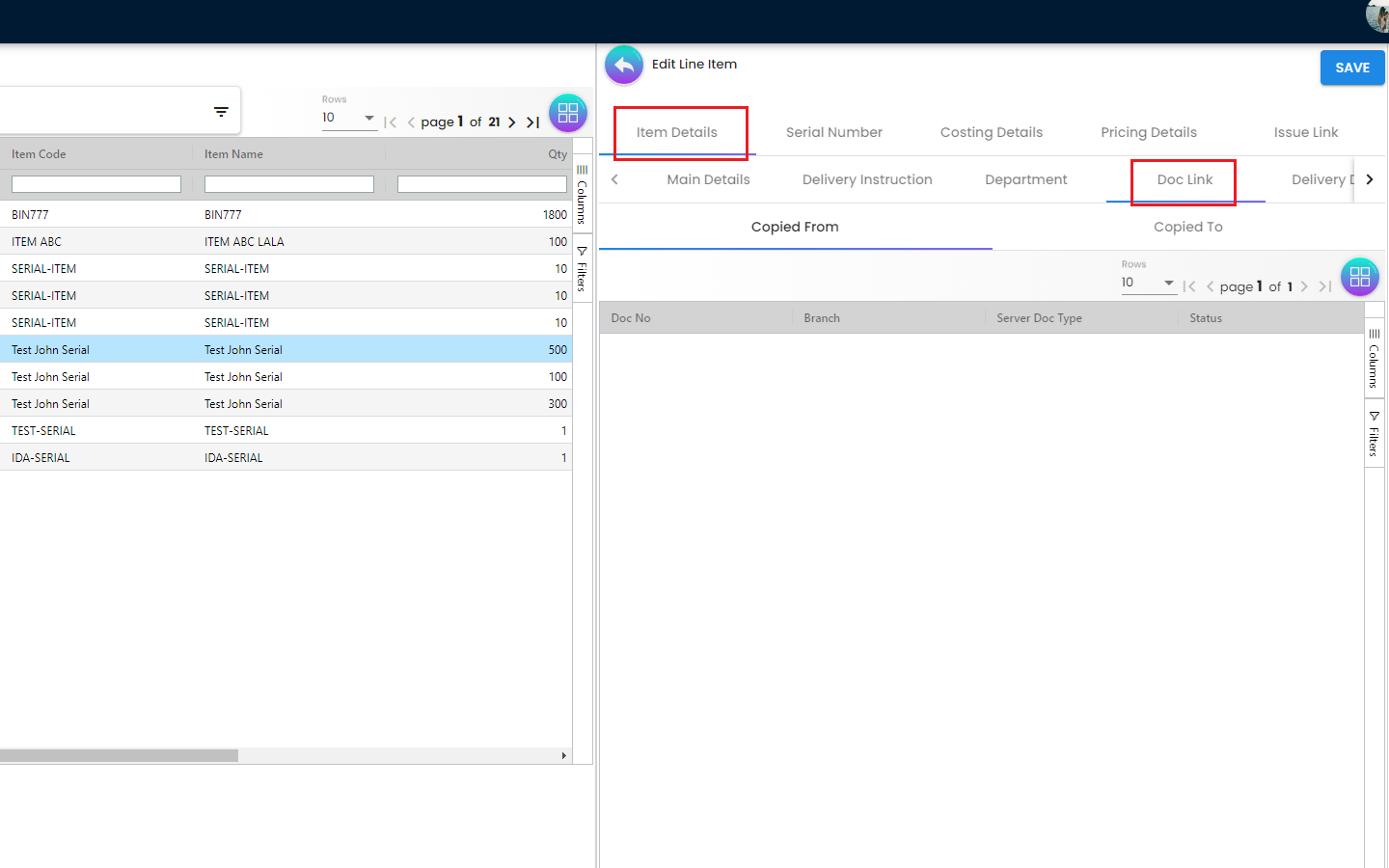The image size is (1389, 868).
Task: Toggle the Filters side panel in item list
Action: tap(582, 269)
